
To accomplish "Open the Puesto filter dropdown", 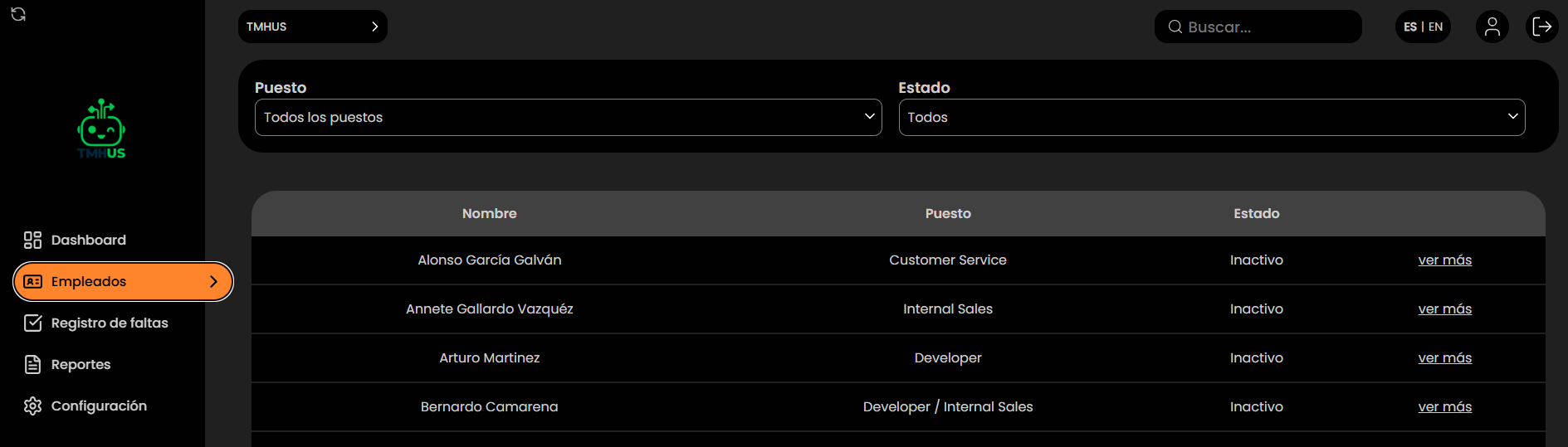I will click(x=568, y=117).
